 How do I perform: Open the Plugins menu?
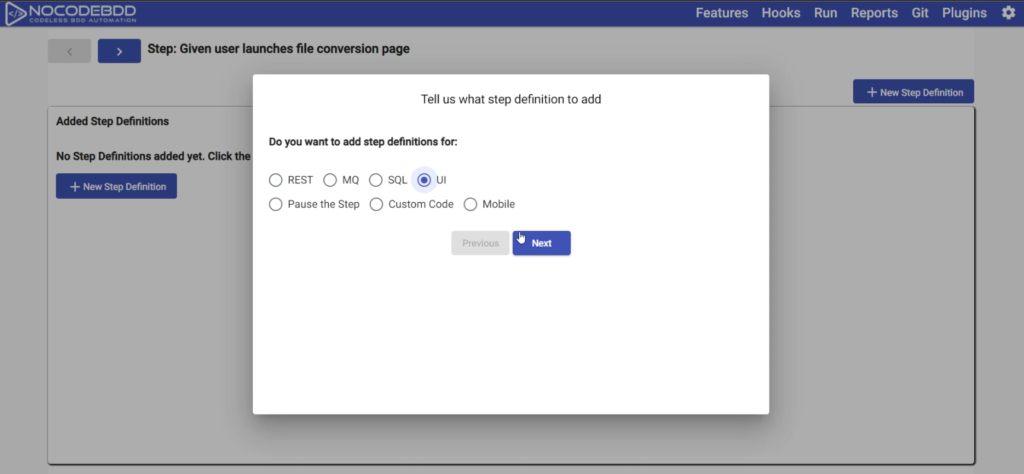point(964,13)
